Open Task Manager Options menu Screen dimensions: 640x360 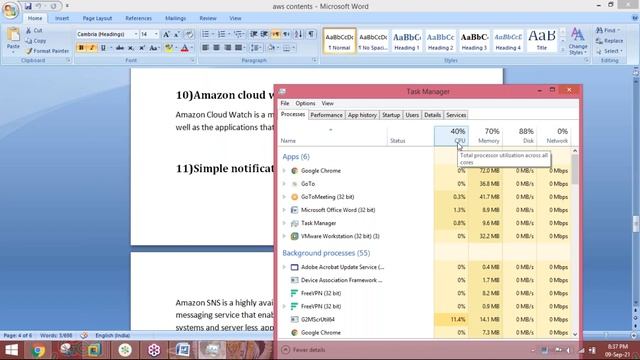tap(305, 103)
